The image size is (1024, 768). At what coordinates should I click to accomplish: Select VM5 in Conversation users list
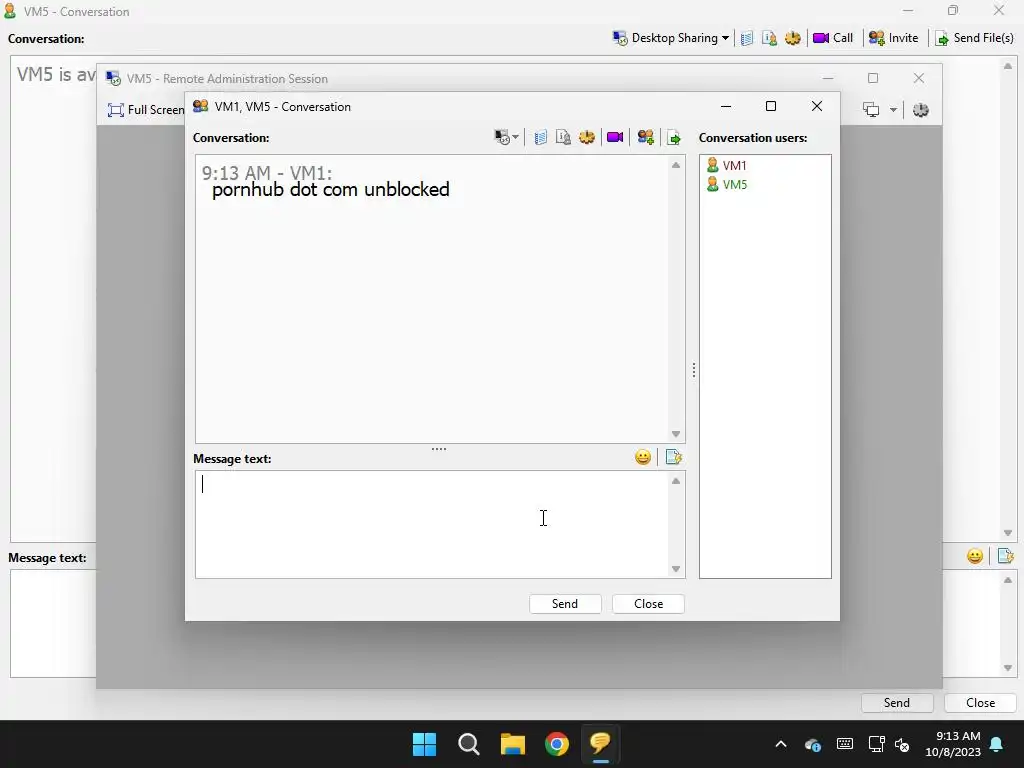(727, 184)
